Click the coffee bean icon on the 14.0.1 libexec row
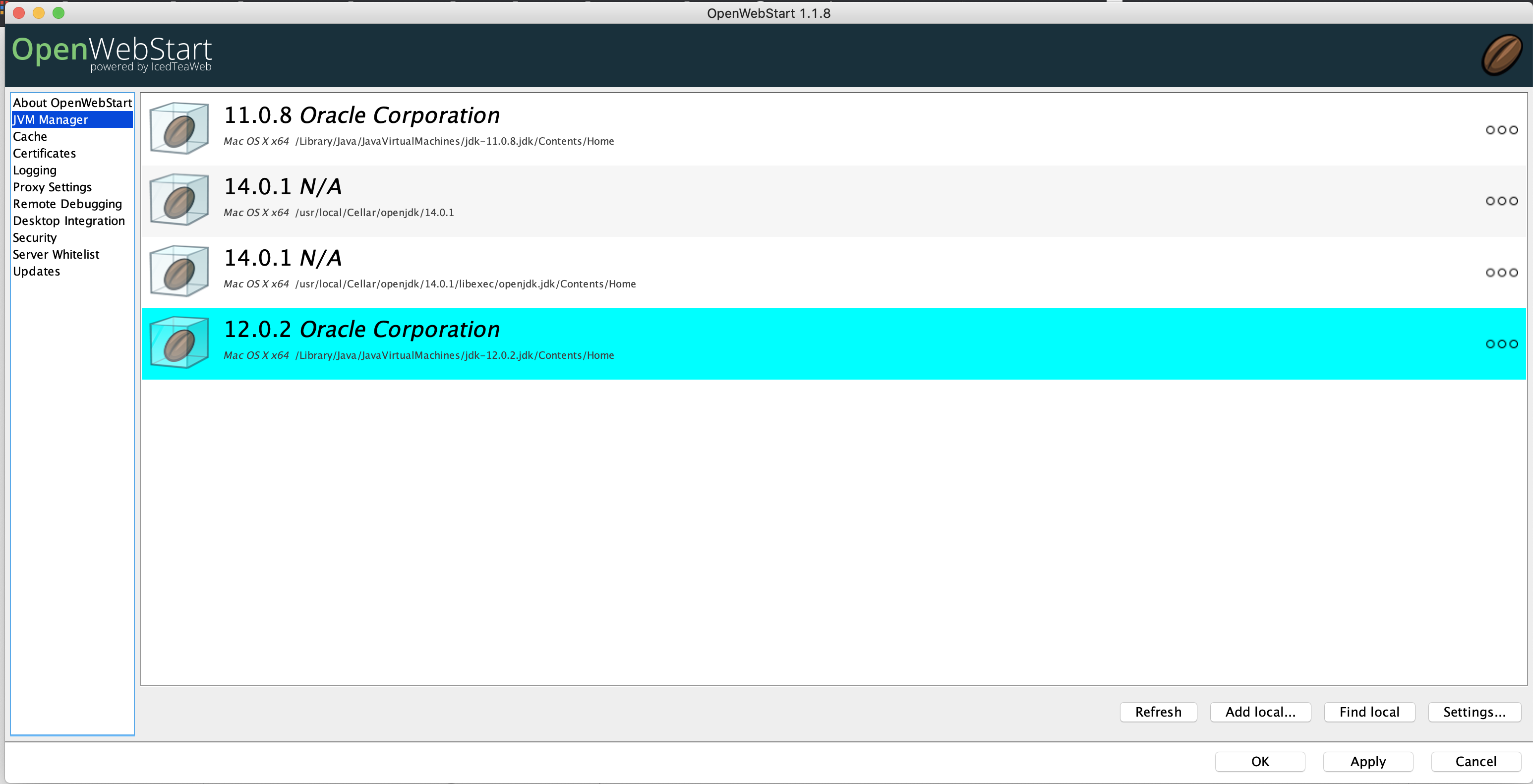This screenshot has width=1533, height=784. [x=178, y=271]
